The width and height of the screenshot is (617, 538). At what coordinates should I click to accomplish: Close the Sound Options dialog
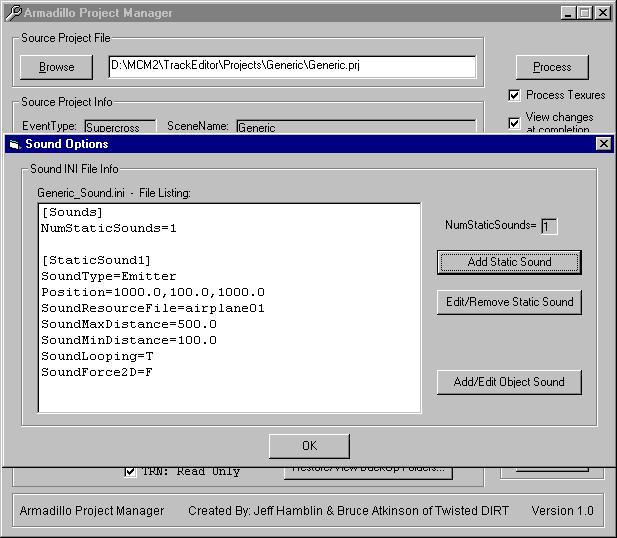[x=602, y=144]
